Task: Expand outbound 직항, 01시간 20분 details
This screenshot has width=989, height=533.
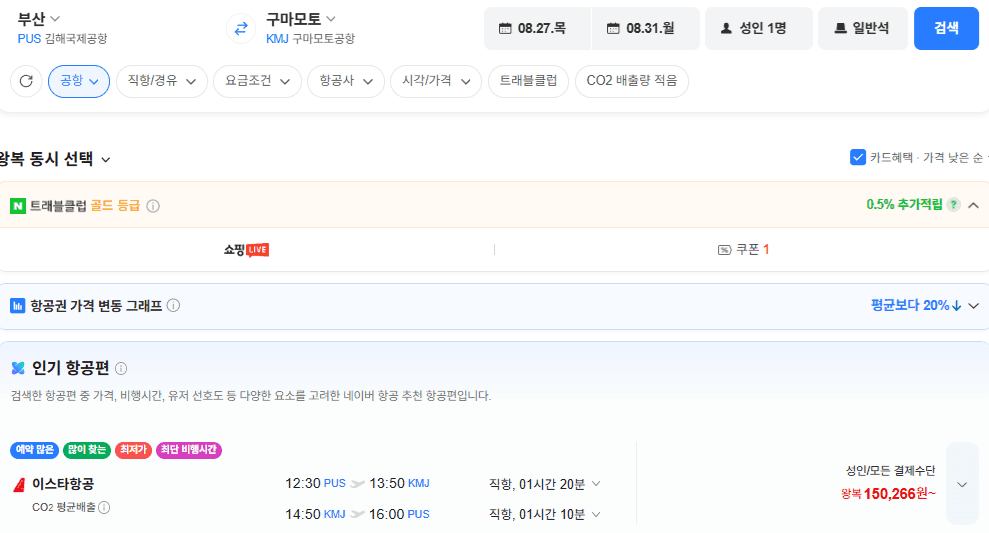Action: (595, 484)
